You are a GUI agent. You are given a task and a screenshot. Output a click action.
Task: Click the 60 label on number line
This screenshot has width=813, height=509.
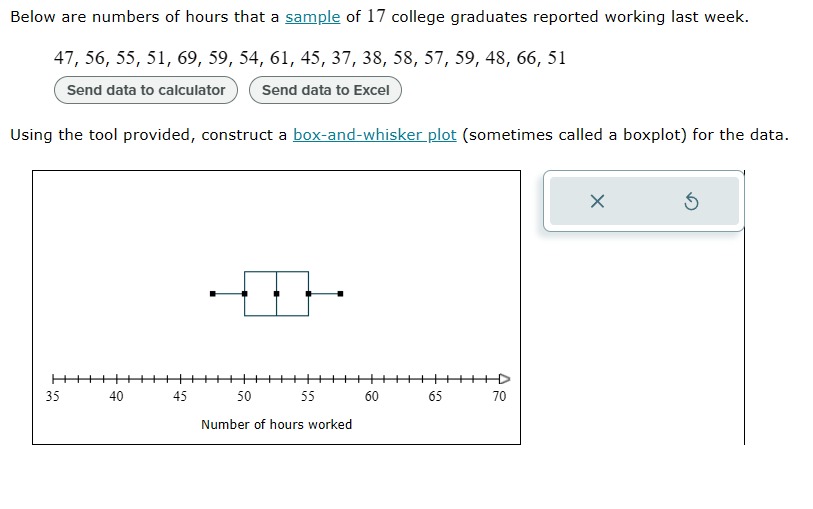[372, 397]
